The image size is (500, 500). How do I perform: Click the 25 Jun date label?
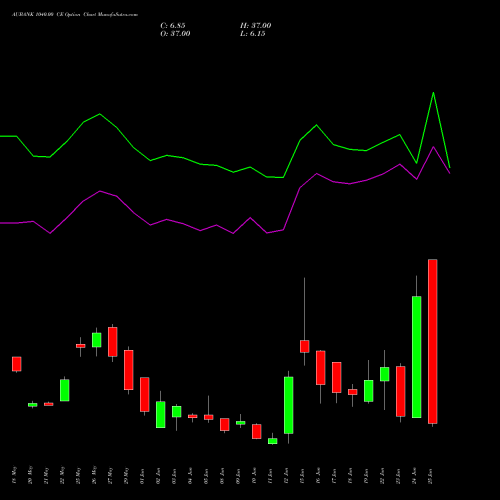click(x=430, y=476)
